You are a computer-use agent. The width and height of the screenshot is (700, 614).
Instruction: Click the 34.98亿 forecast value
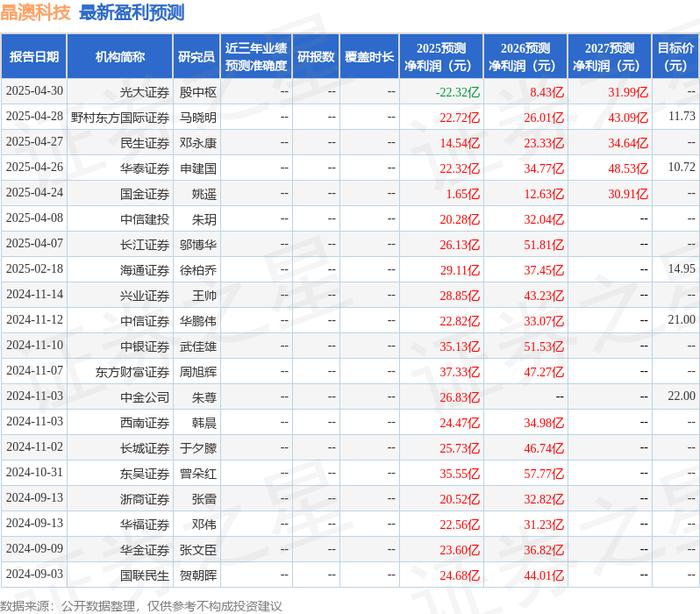coord(544,423)
